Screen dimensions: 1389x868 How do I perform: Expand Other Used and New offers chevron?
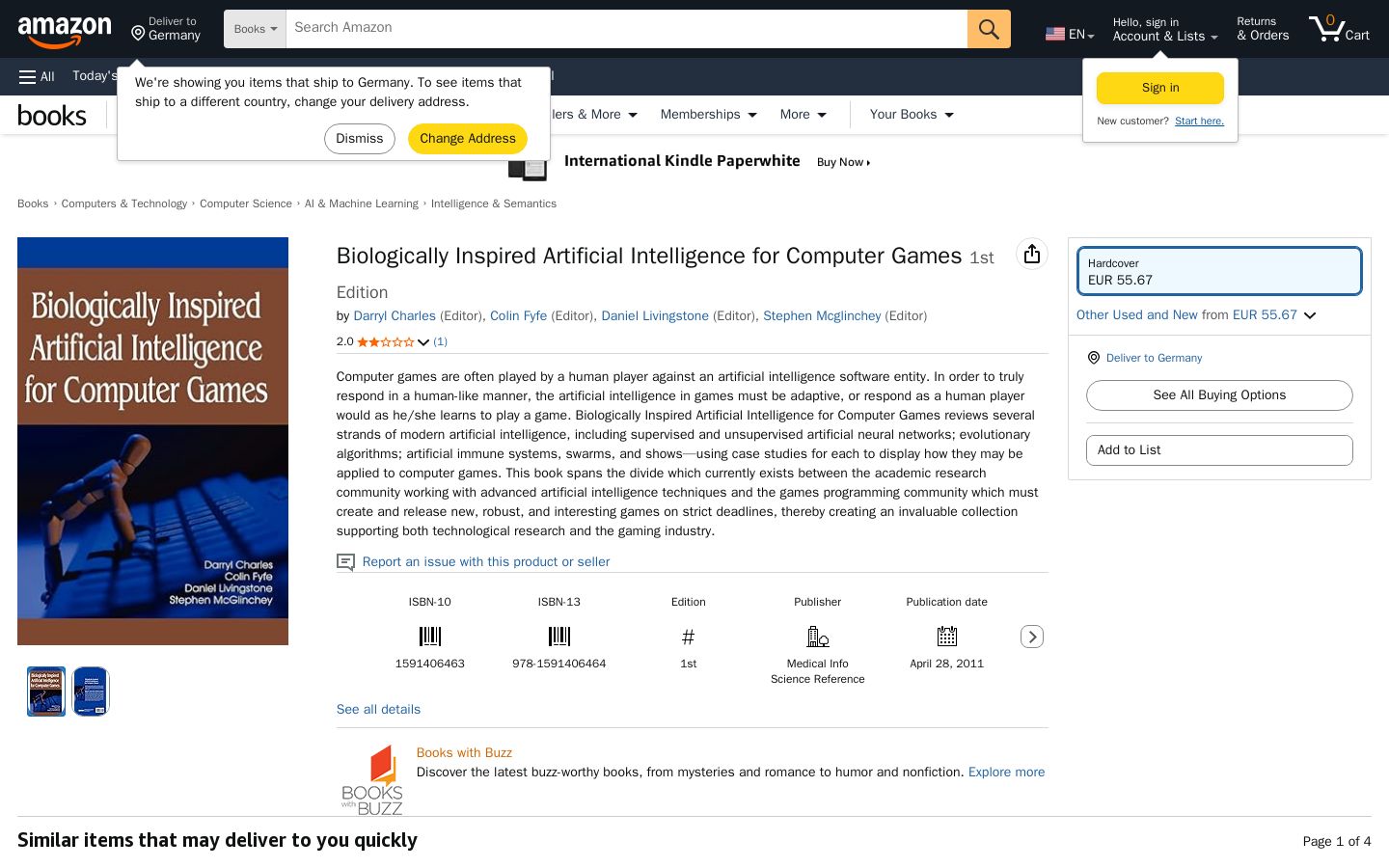pyautogui.click(x=1310, y=315)
